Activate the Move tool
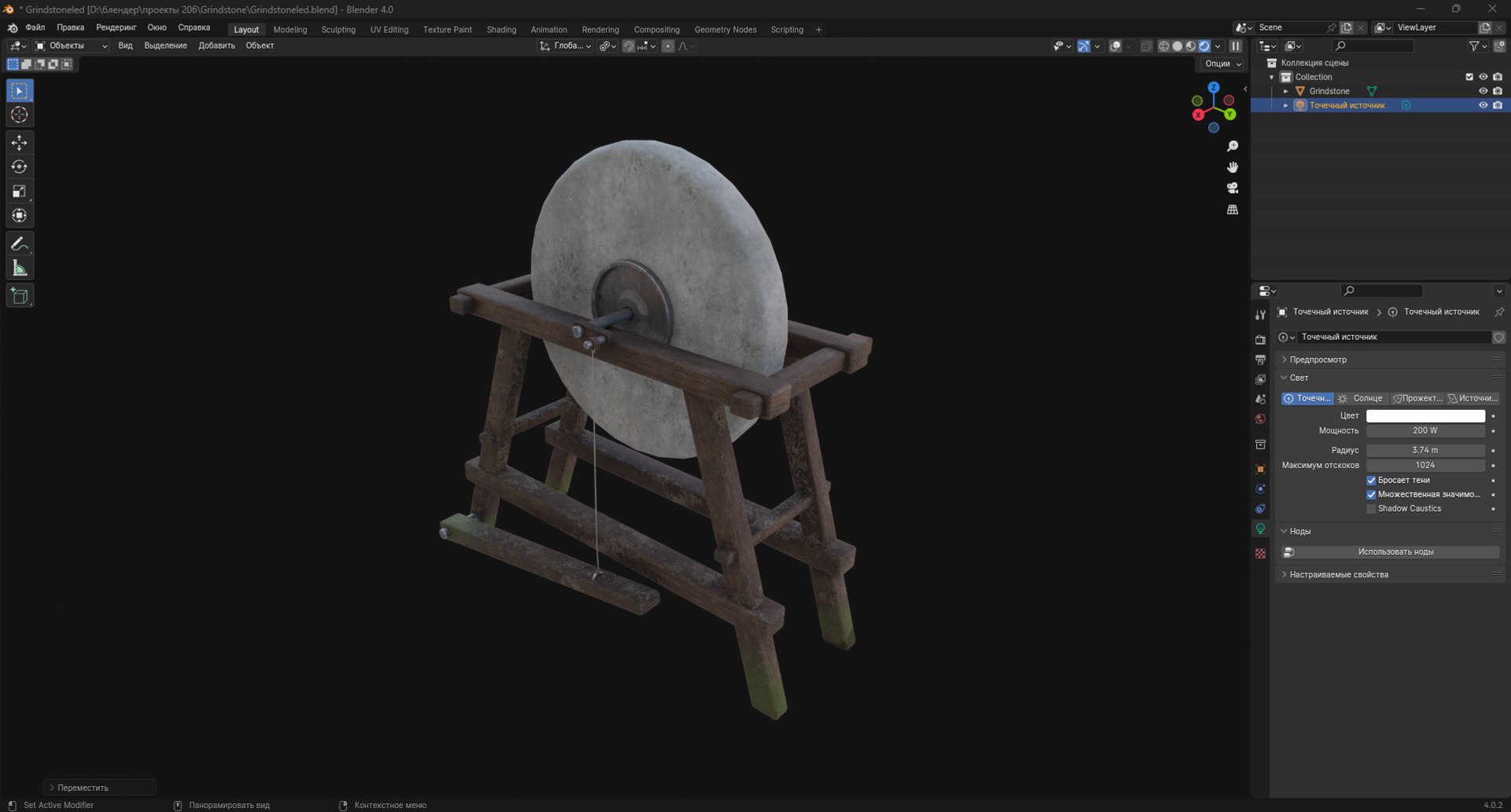This screenshot has height=812, width=1511. pos(20,142)
